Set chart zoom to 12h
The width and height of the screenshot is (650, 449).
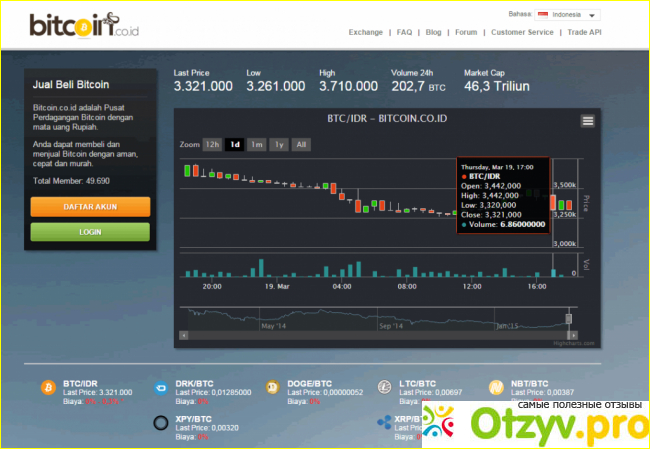(212, 144)
